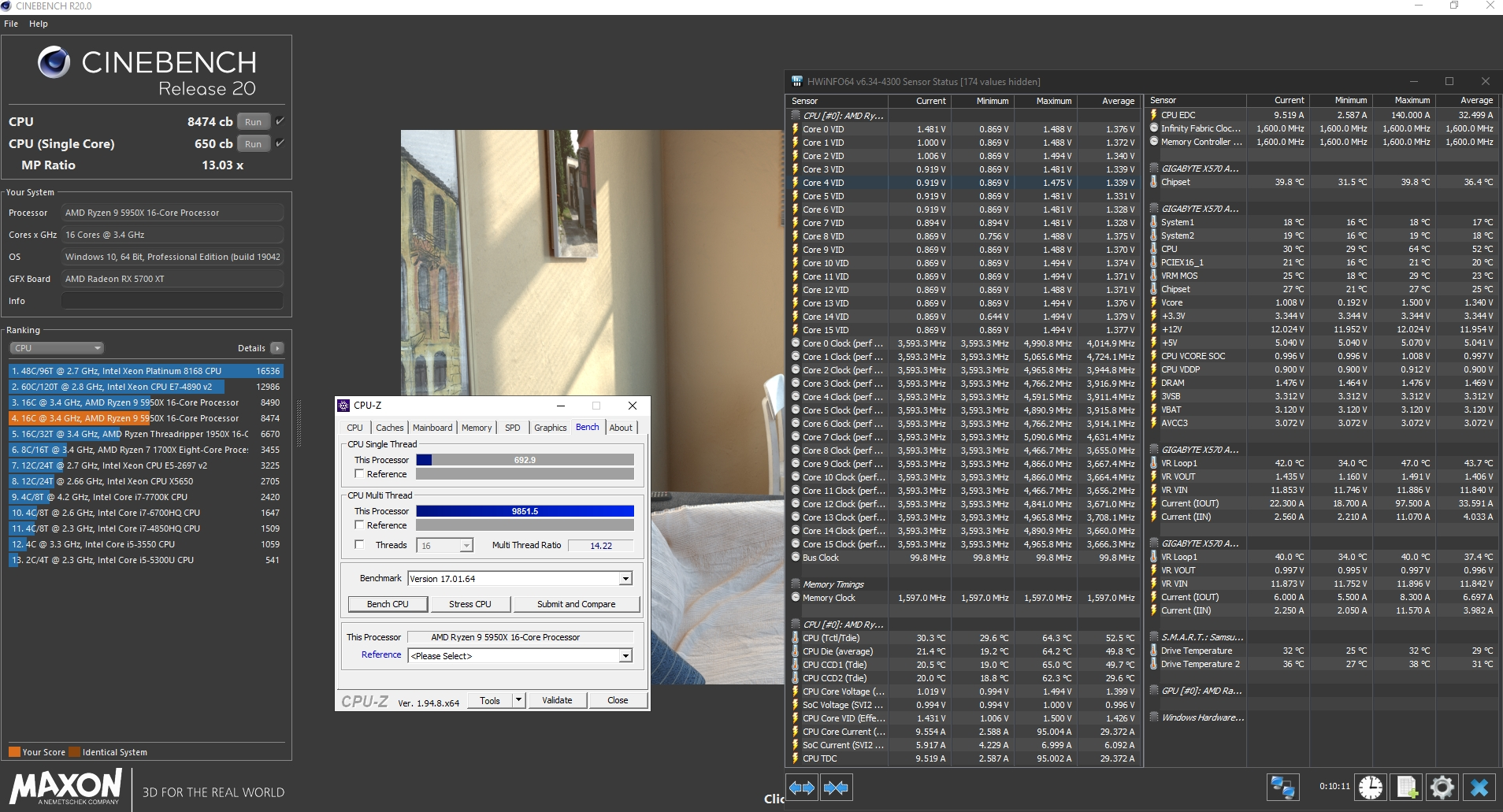
Task: Toggle the CPU test checkbox in Cinebench
Action: point(280,121)
